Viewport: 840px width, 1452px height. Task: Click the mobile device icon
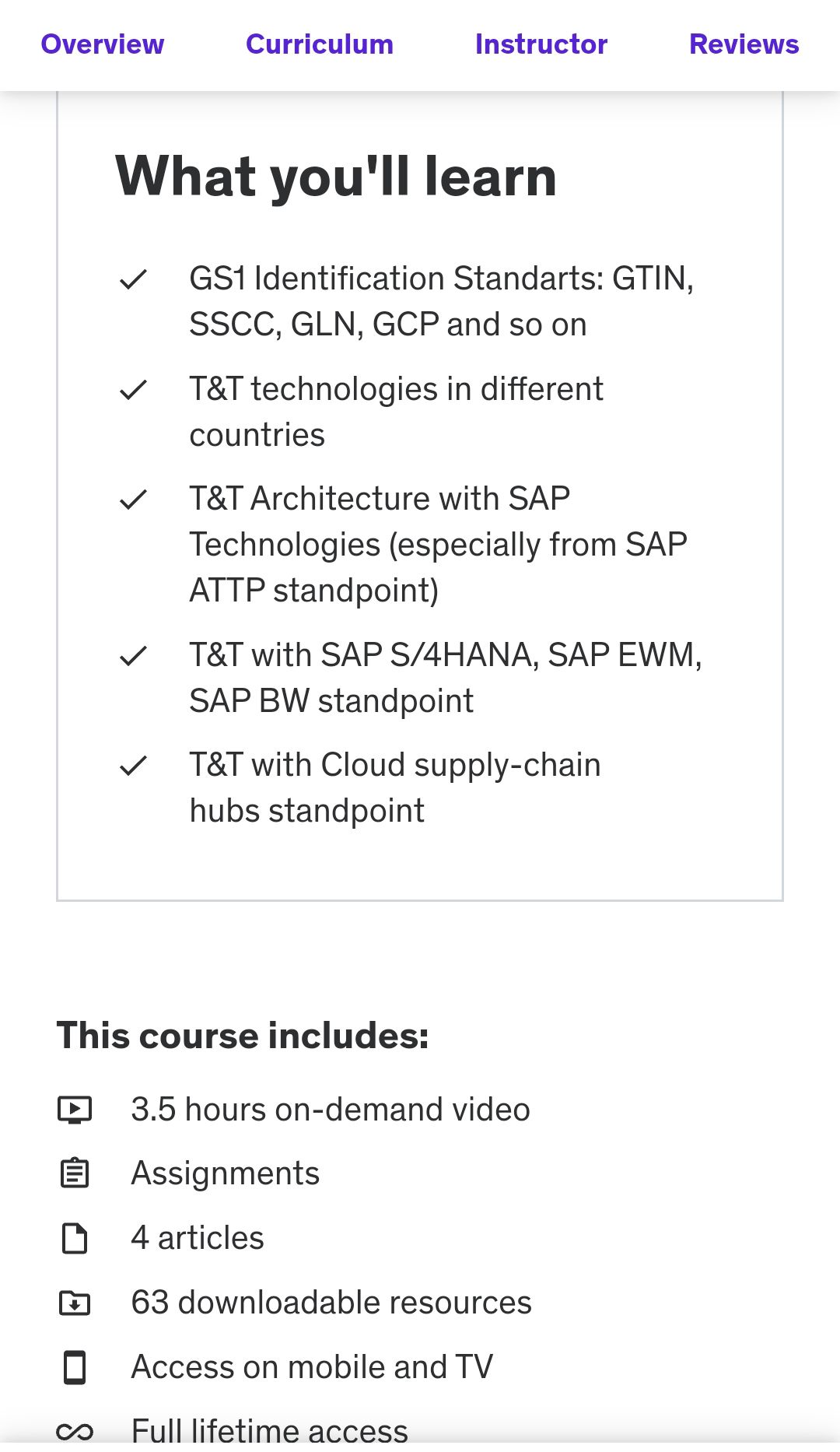tap(75, 1367)
